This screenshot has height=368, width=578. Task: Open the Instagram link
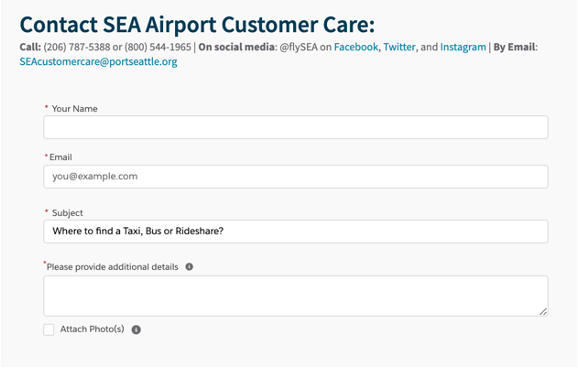(463, 47)
